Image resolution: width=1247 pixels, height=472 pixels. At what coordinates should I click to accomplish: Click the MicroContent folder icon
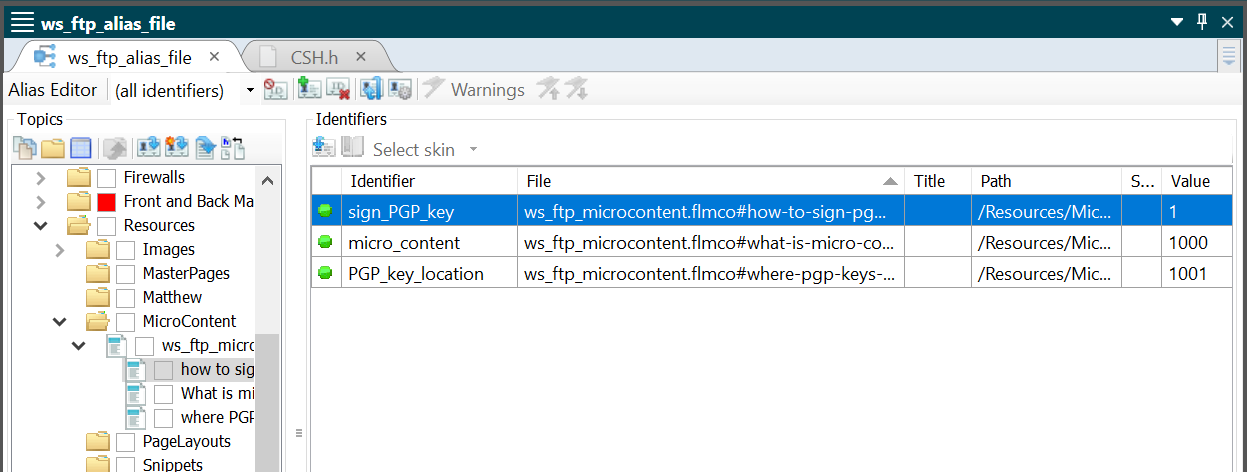[97, 322]
